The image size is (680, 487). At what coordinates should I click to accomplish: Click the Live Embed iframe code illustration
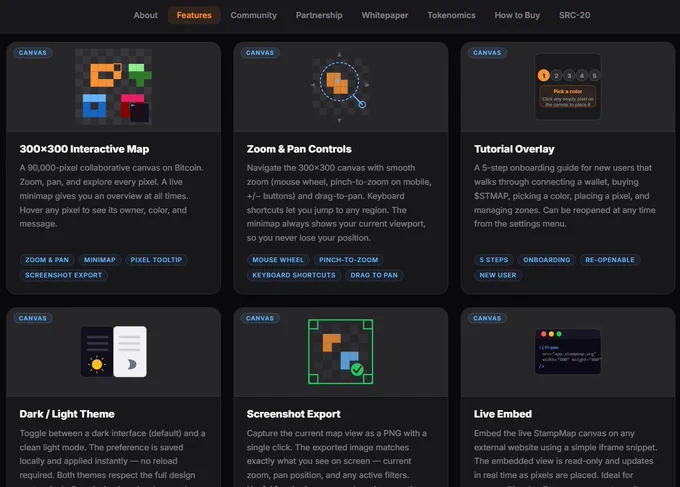[568, 352]
